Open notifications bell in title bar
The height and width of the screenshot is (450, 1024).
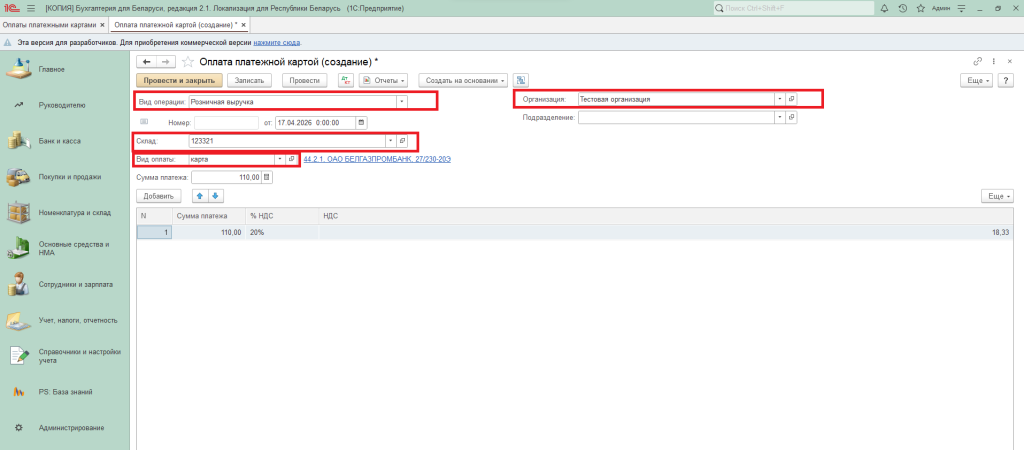(x=881, y=8)
